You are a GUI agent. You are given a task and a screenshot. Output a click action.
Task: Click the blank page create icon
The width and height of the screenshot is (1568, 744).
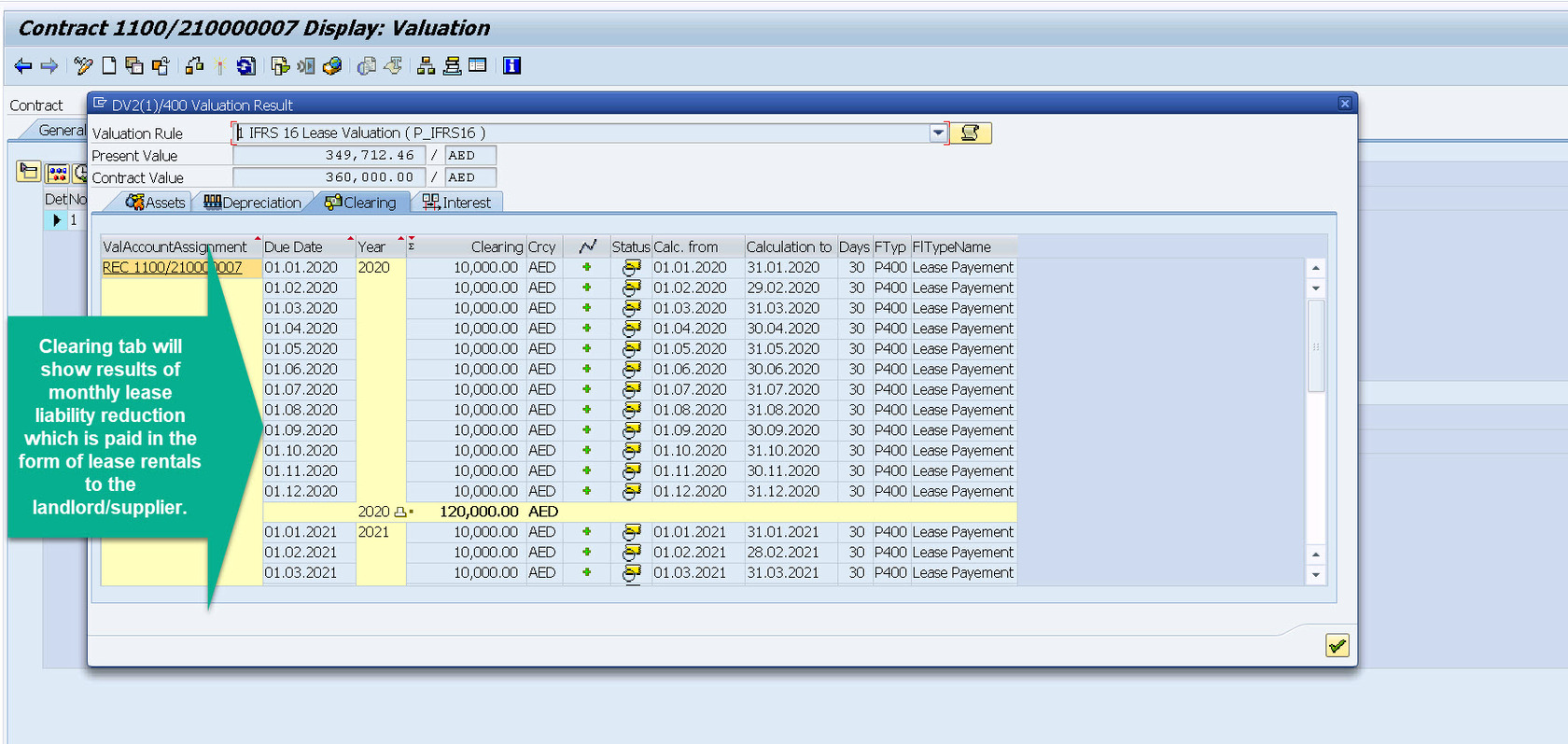pyautogui.click(x=109, y=66)
